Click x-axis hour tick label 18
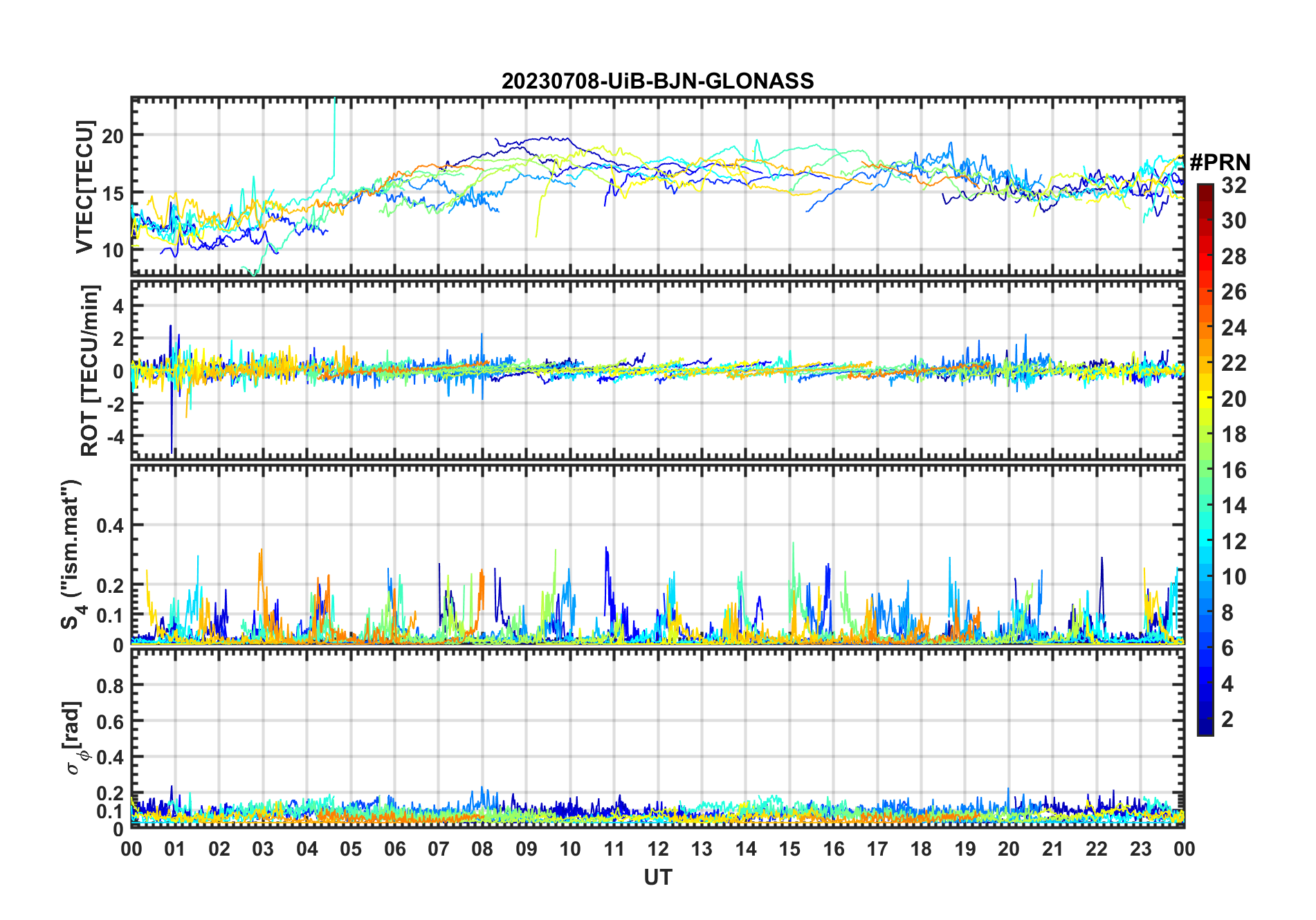 pos(921,849)
